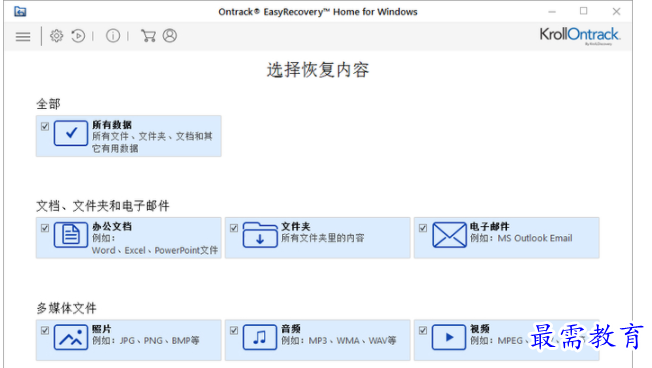Click the 多媒体文件 section heading

(x=66, y=308)
